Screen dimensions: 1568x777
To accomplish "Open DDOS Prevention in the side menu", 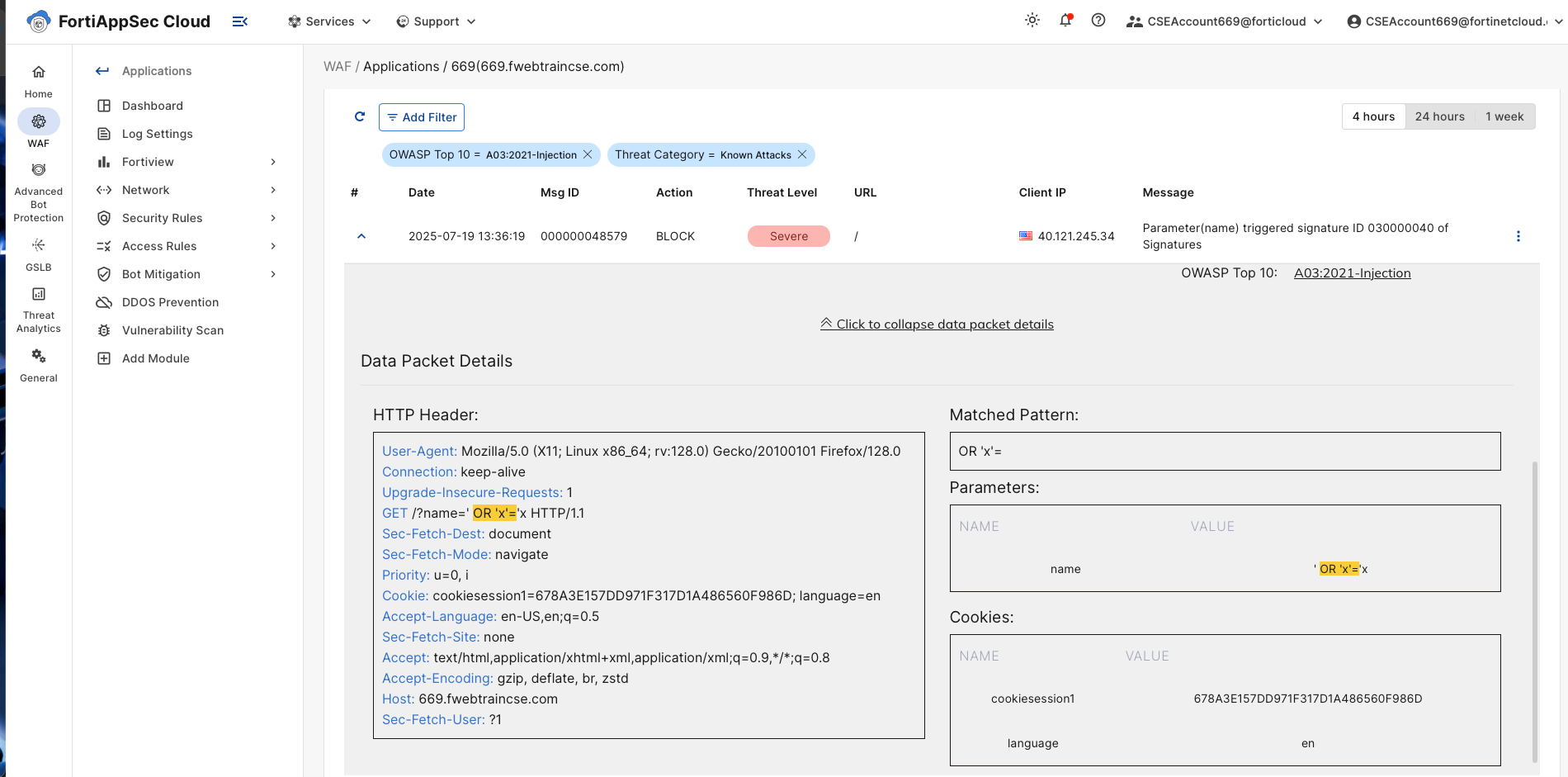I will (x=171, y=302).
